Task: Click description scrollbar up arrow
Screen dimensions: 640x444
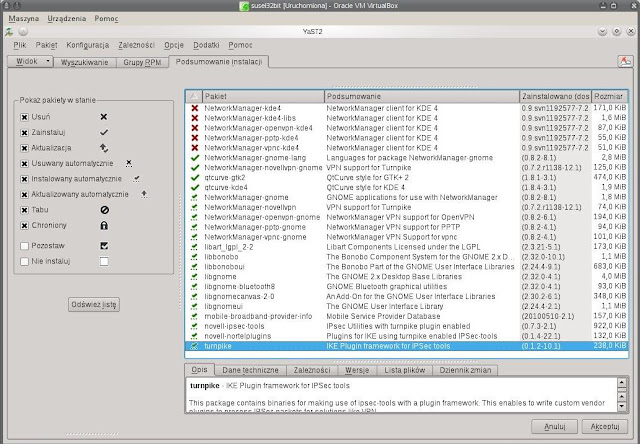Action: 622,383
